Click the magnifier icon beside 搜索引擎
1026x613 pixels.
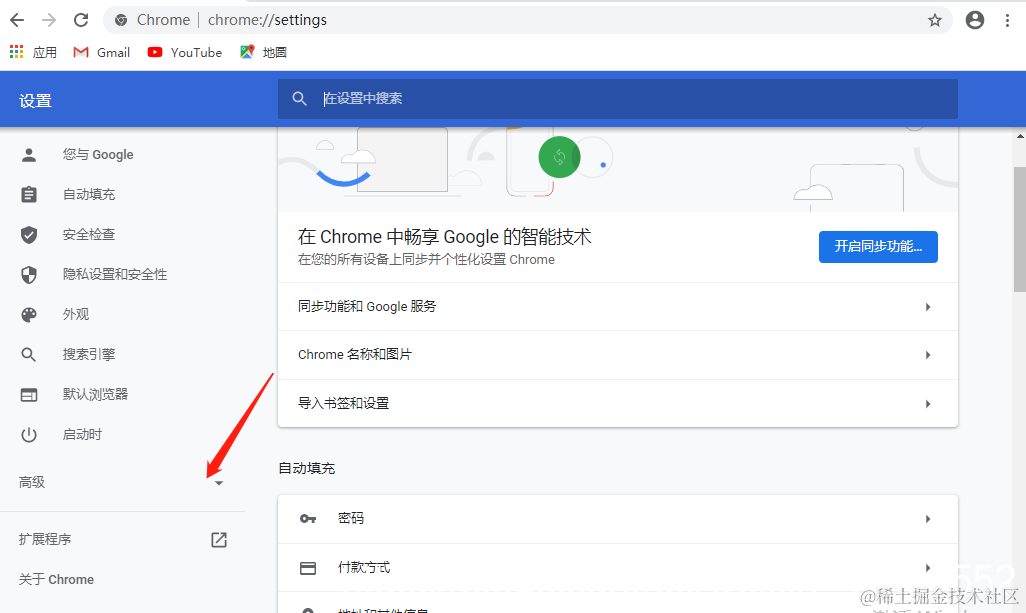(x=29, y=355)
